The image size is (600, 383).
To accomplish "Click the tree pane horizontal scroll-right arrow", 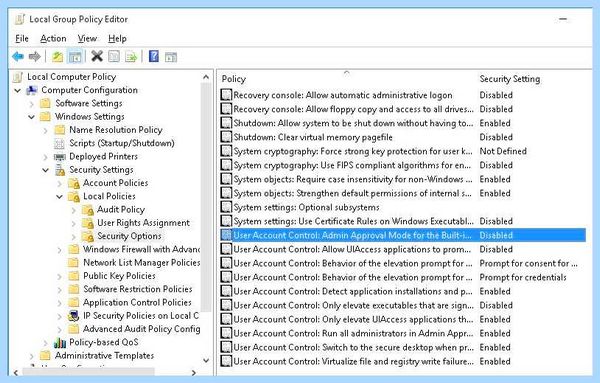I will tap(194, 372).
